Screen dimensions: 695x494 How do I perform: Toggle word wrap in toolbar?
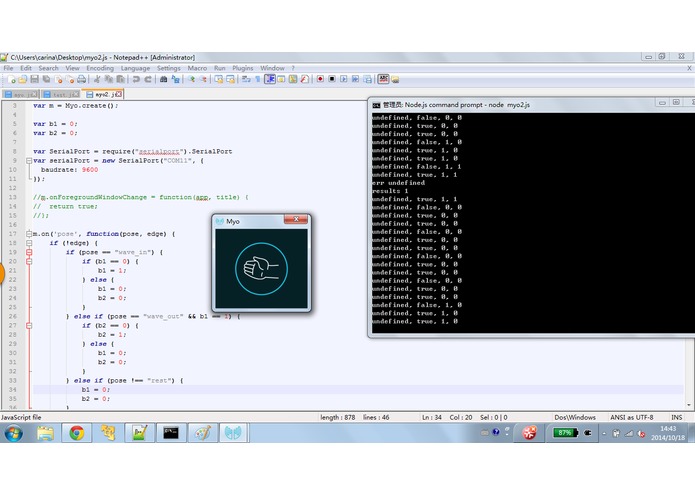(x=246, y=79)
